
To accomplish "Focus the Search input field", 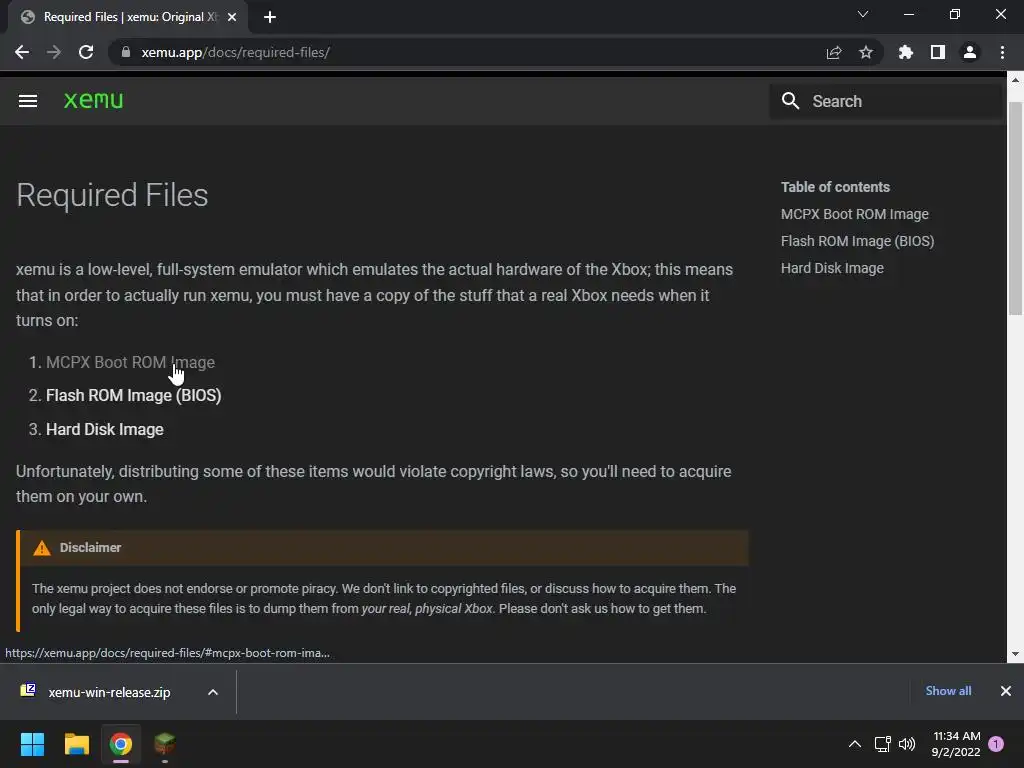I will pyautogui.click(x=886, y=101).
